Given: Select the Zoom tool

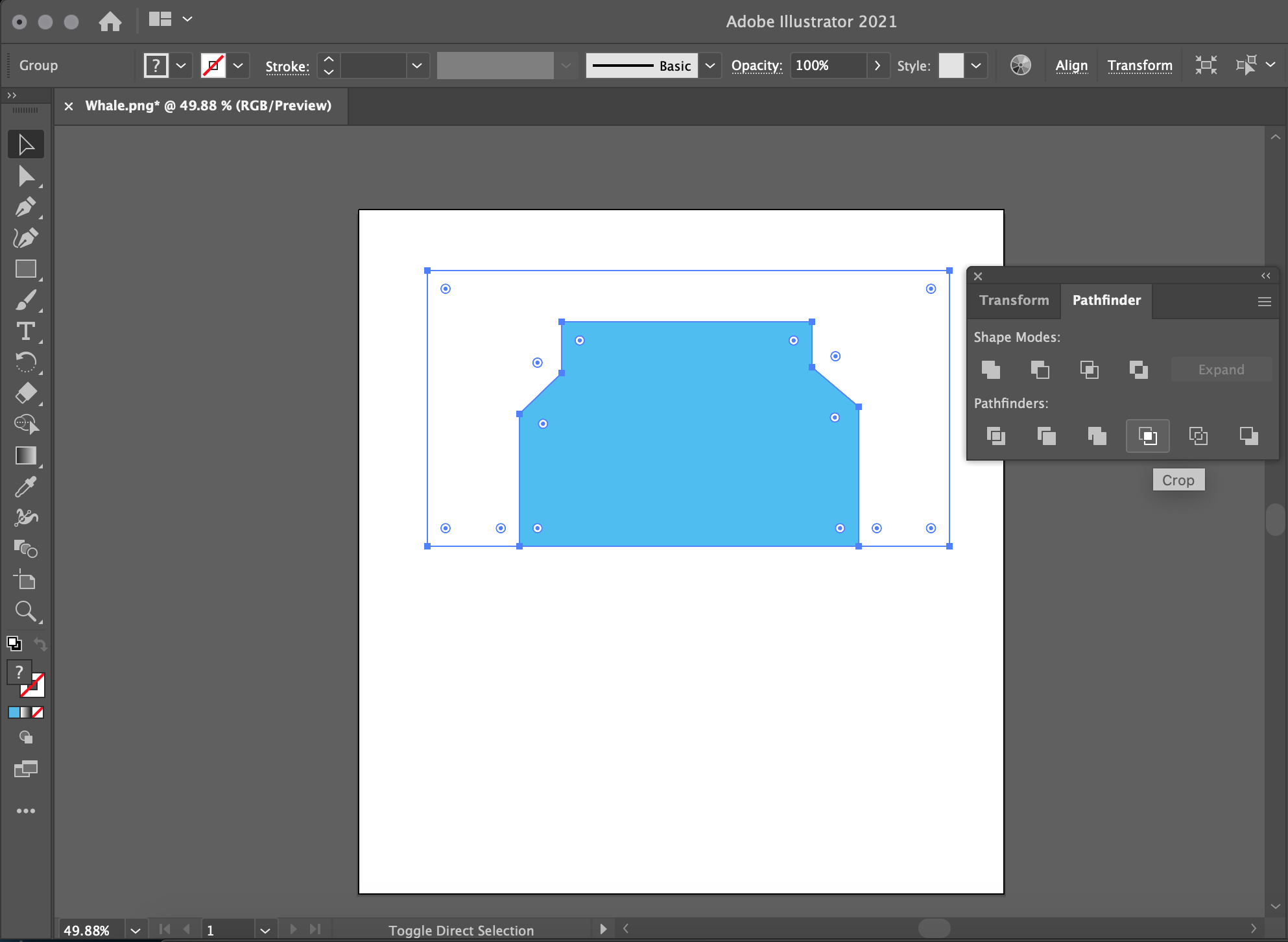Looking at the screenshot, I should coord(26,610).
